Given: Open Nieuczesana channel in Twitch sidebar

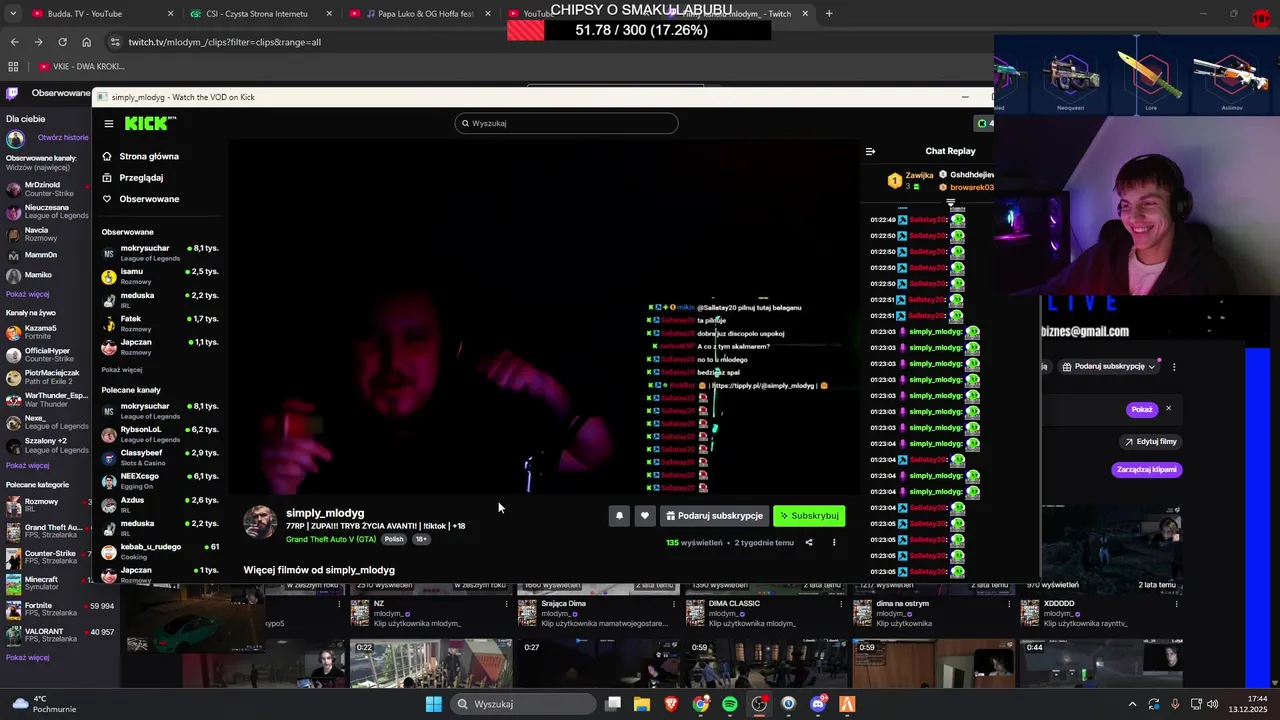Looking at the screenshot, I should [x=47, y=211].
